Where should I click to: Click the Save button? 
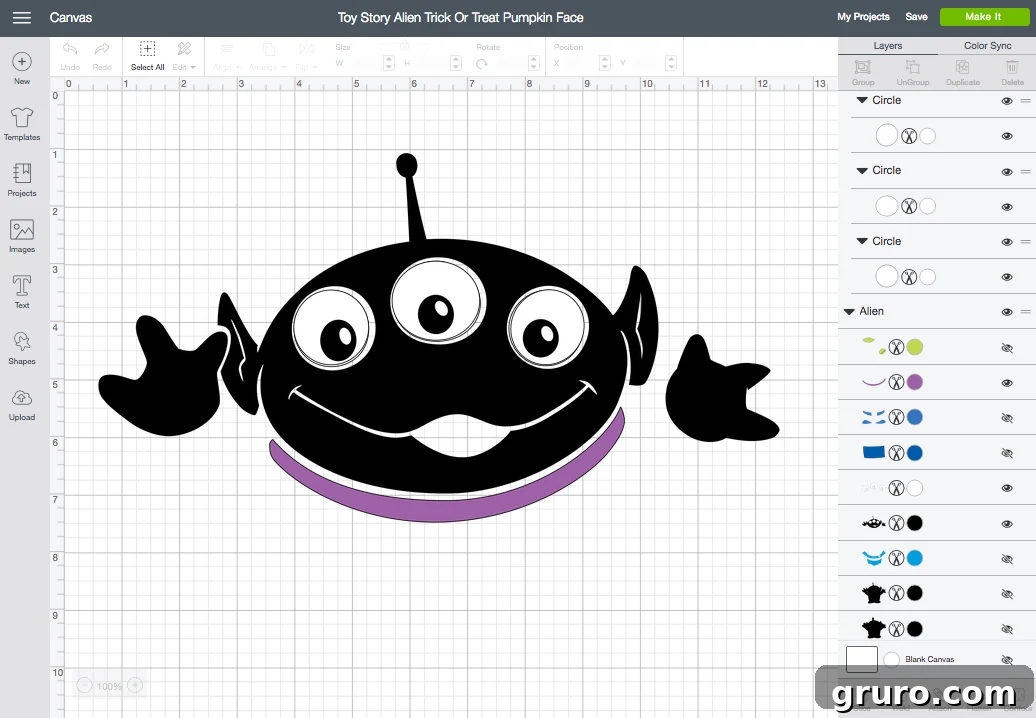point(916,17)
